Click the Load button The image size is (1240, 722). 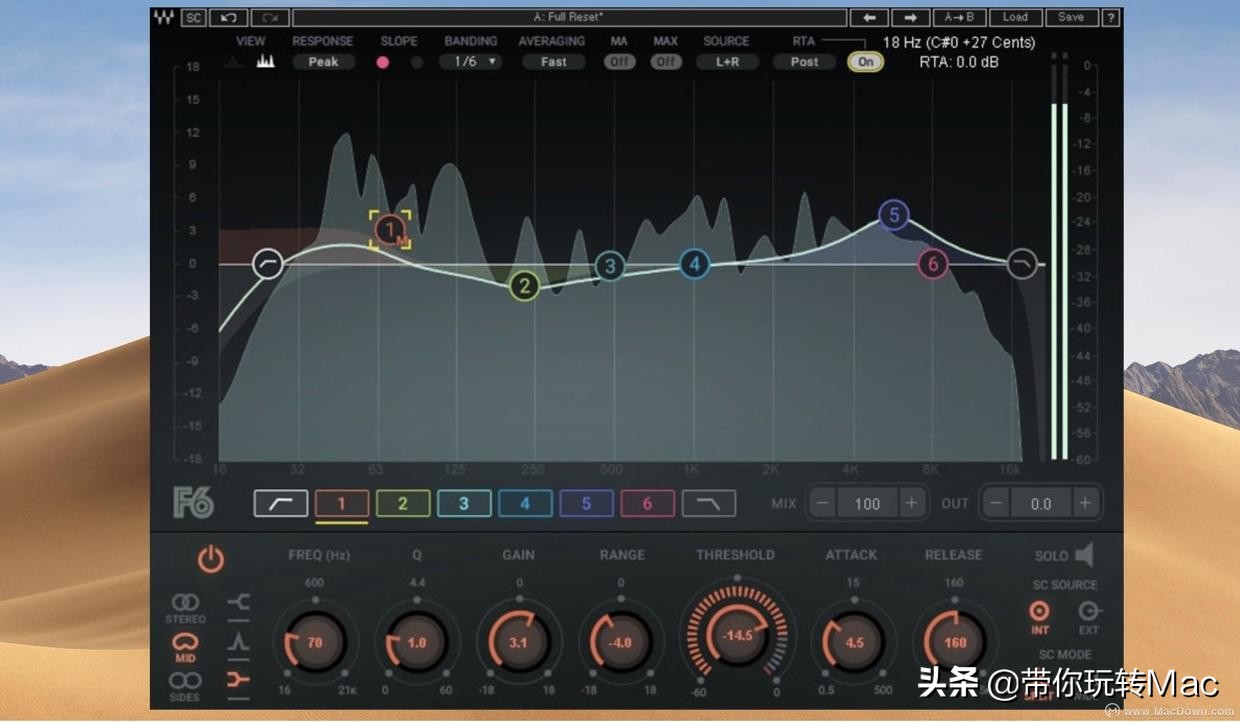click(x=1016, y=17)
